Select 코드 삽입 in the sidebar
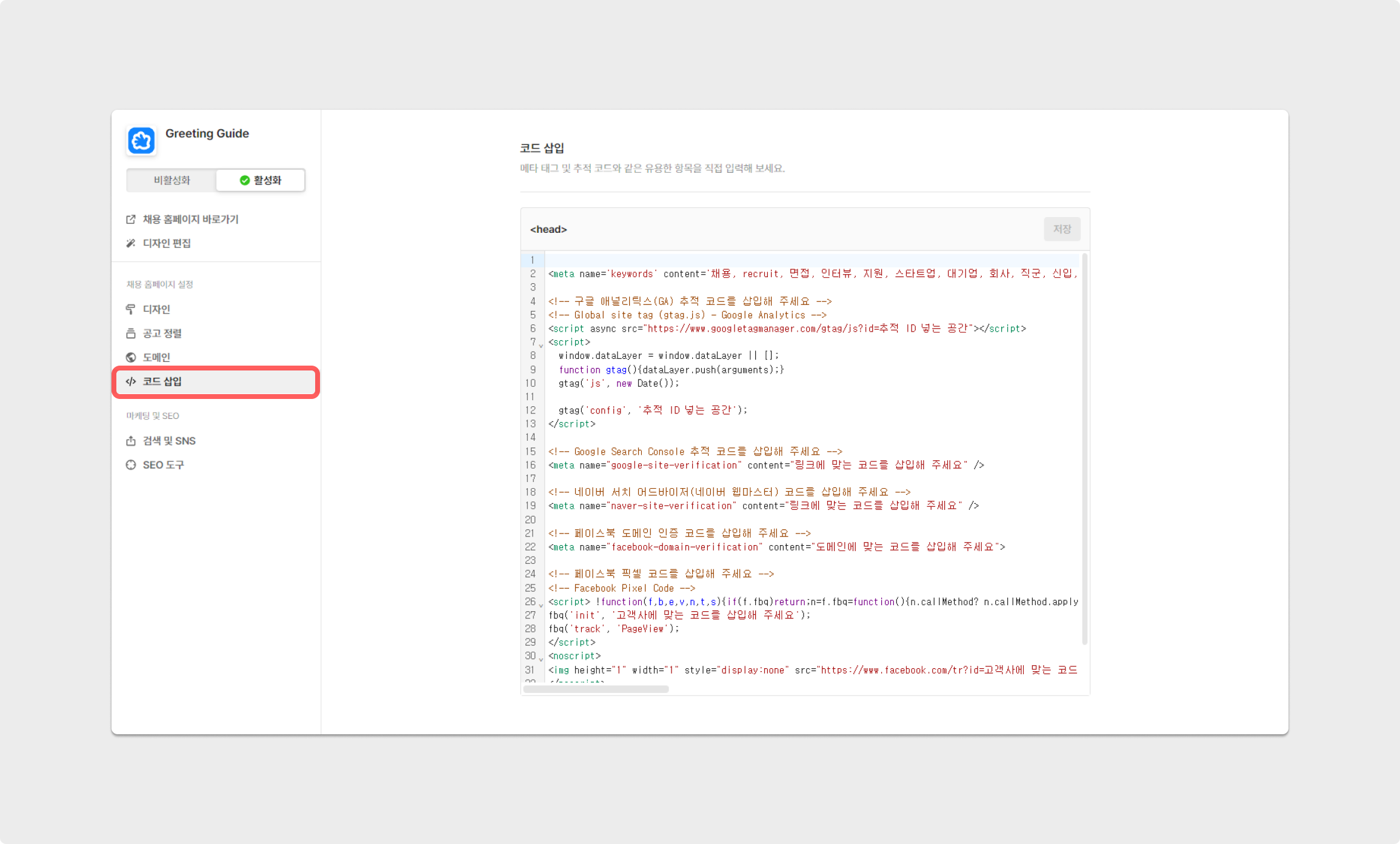Viewport: 1400px width, 844px height. [216, 381]
